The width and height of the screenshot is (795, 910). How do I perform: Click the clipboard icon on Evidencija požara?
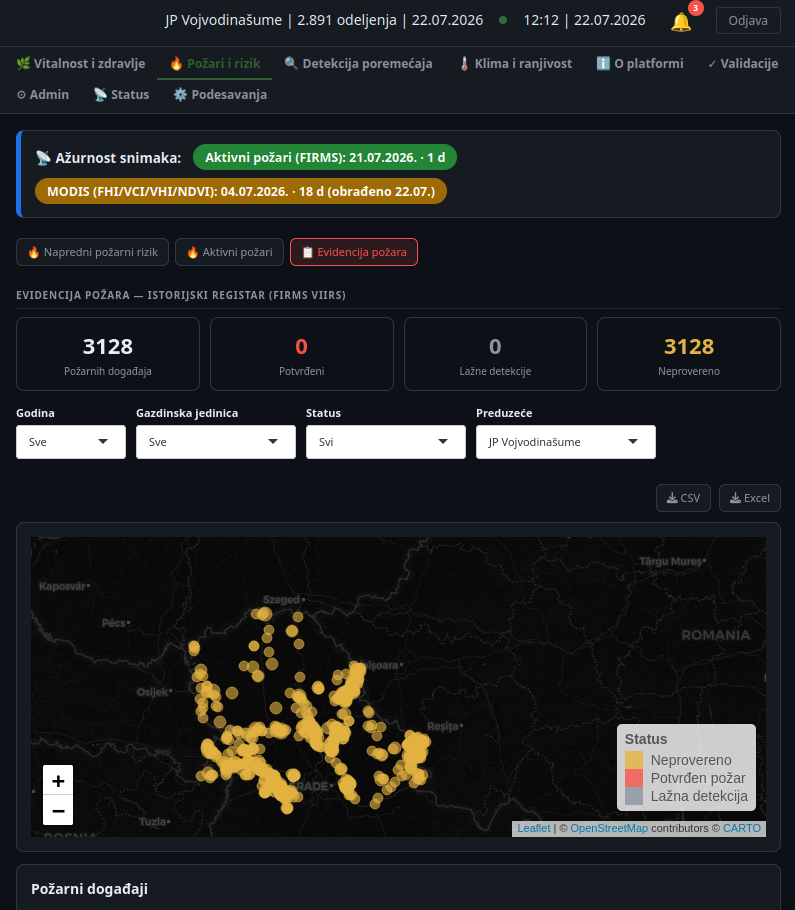tap(308, 252)
